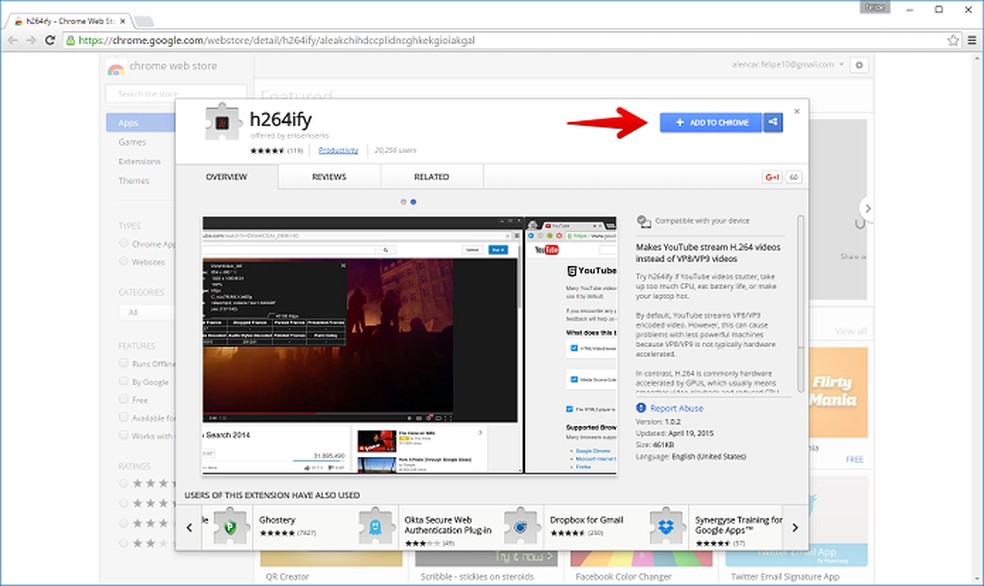Click the chrome web store logo
This screenshot has height=586, width=984.
tap(162, 67)
